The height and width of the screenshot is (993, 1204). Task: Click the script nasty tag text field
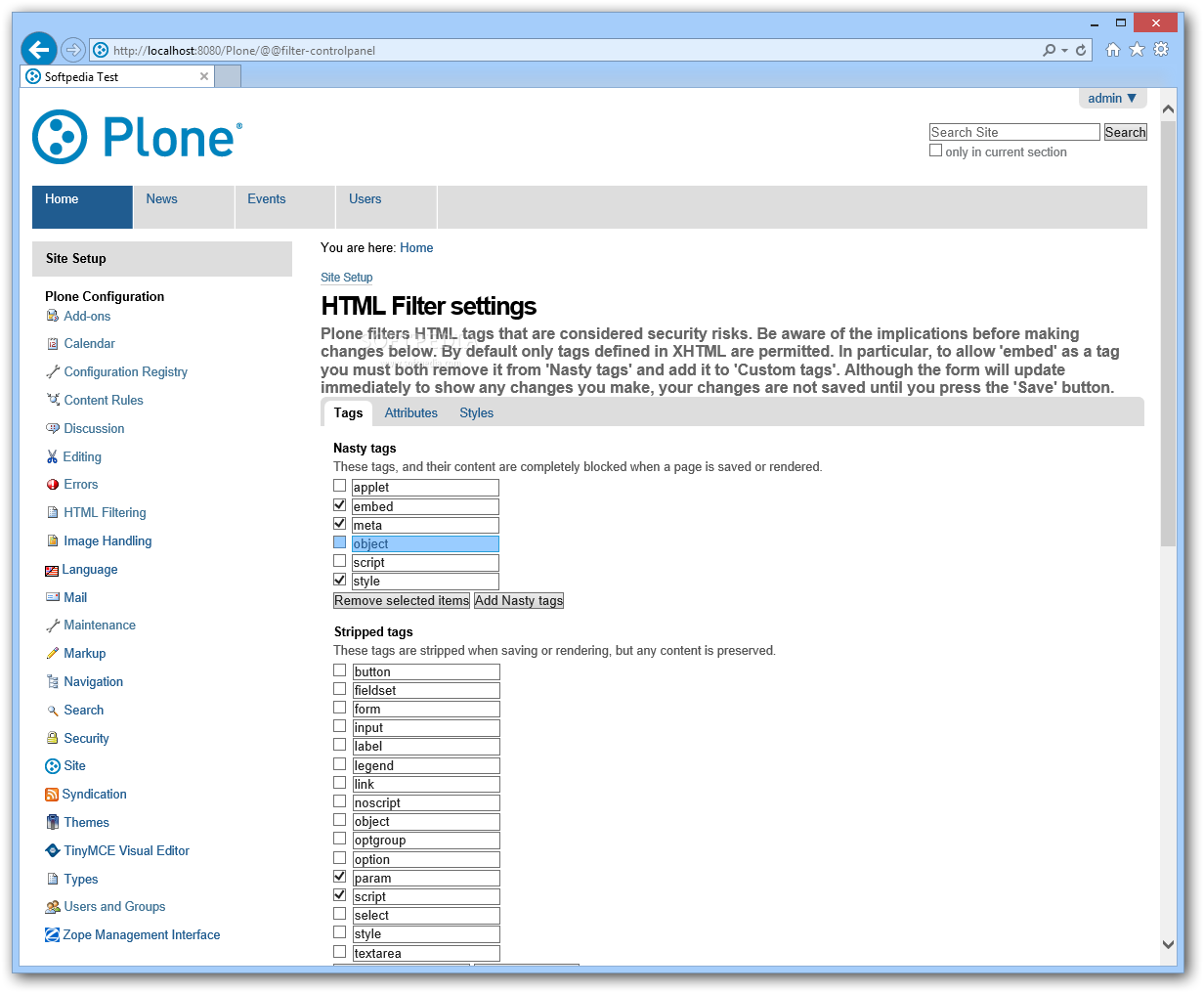[x=425, y=563]
